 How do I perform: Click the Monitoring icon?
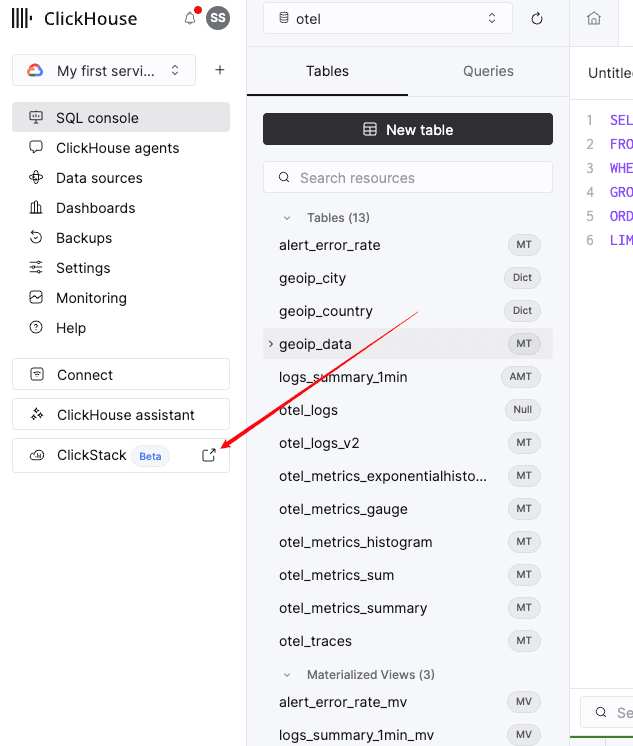(x=36, y=297)
